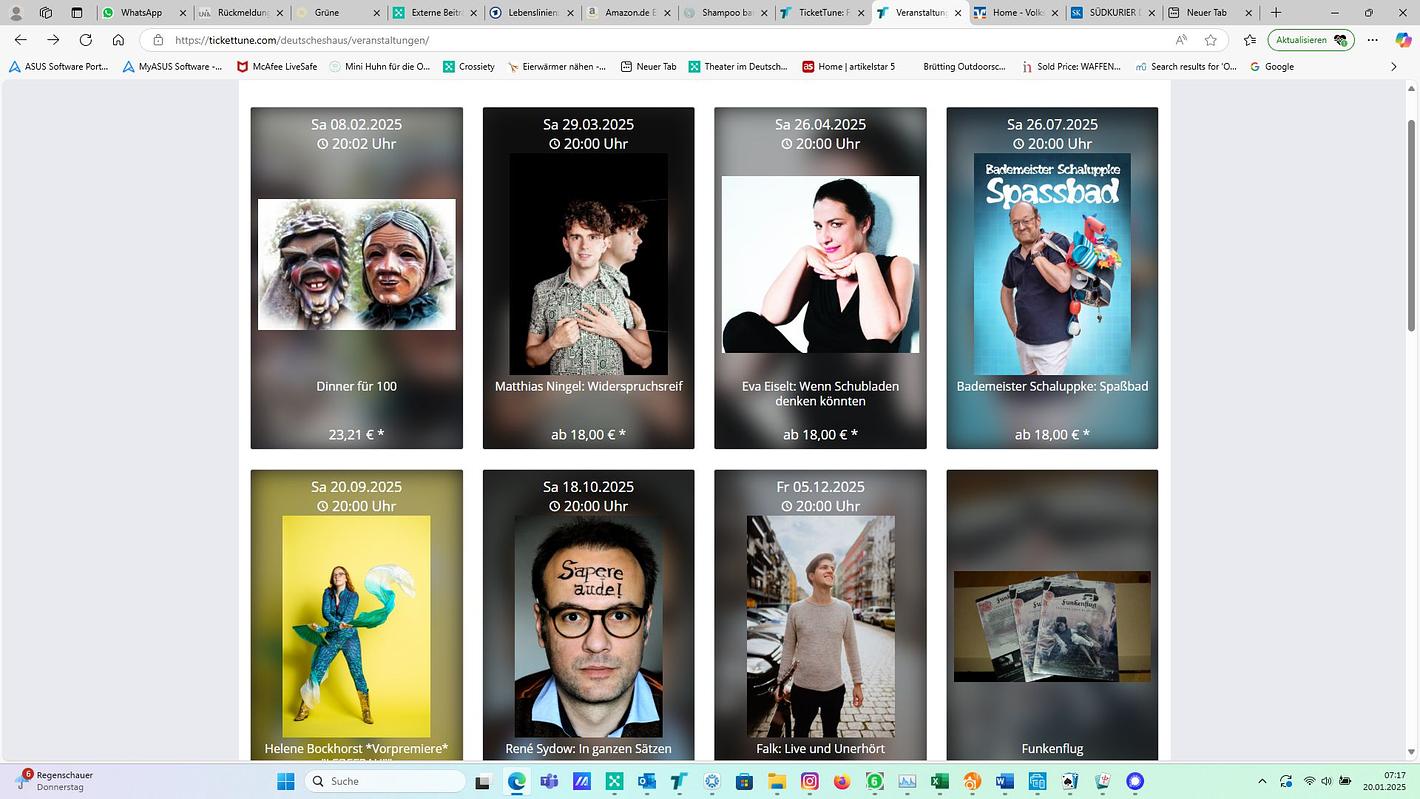Image resolution: width=1420 pixels, height=799 pixels.
Task: Open the Dinner für 100 event card
Action: click(x=357, y=278)
